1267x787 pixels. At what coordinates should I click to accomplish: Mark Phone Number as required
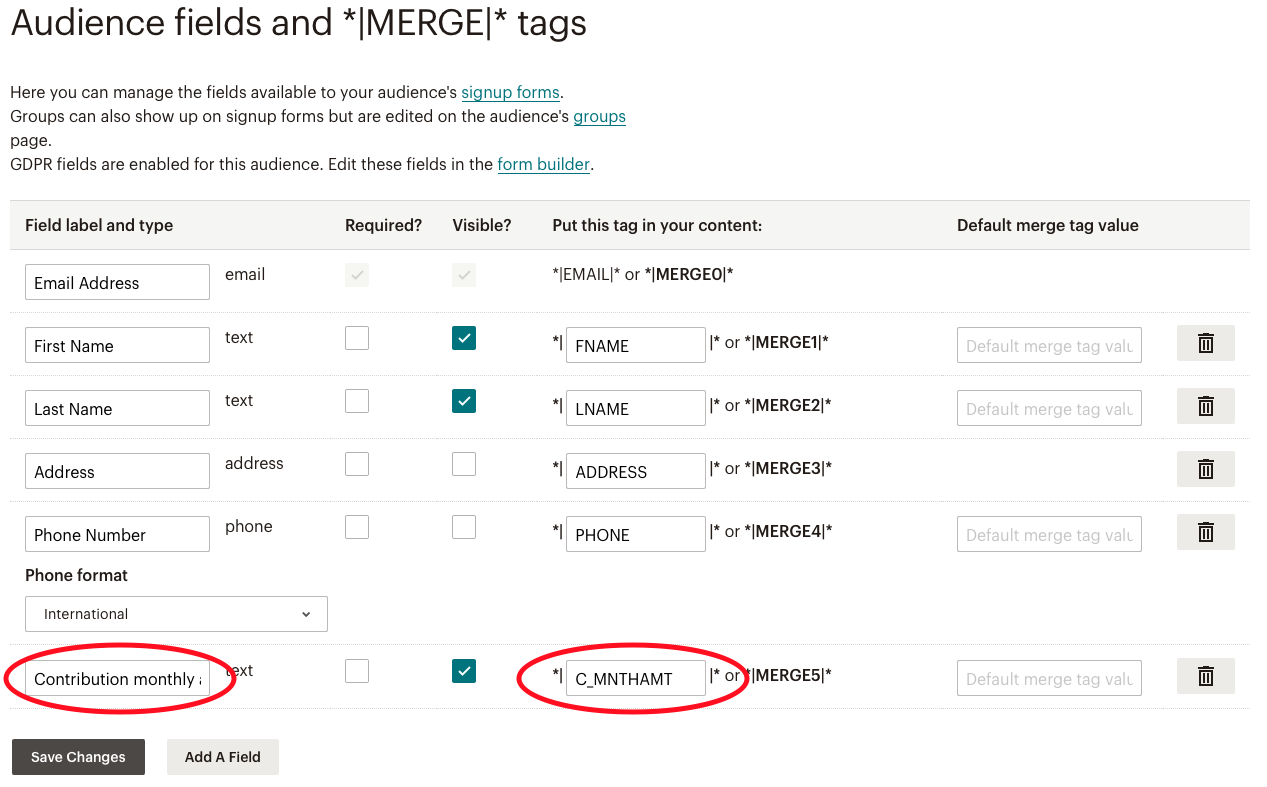pos(357,527)
